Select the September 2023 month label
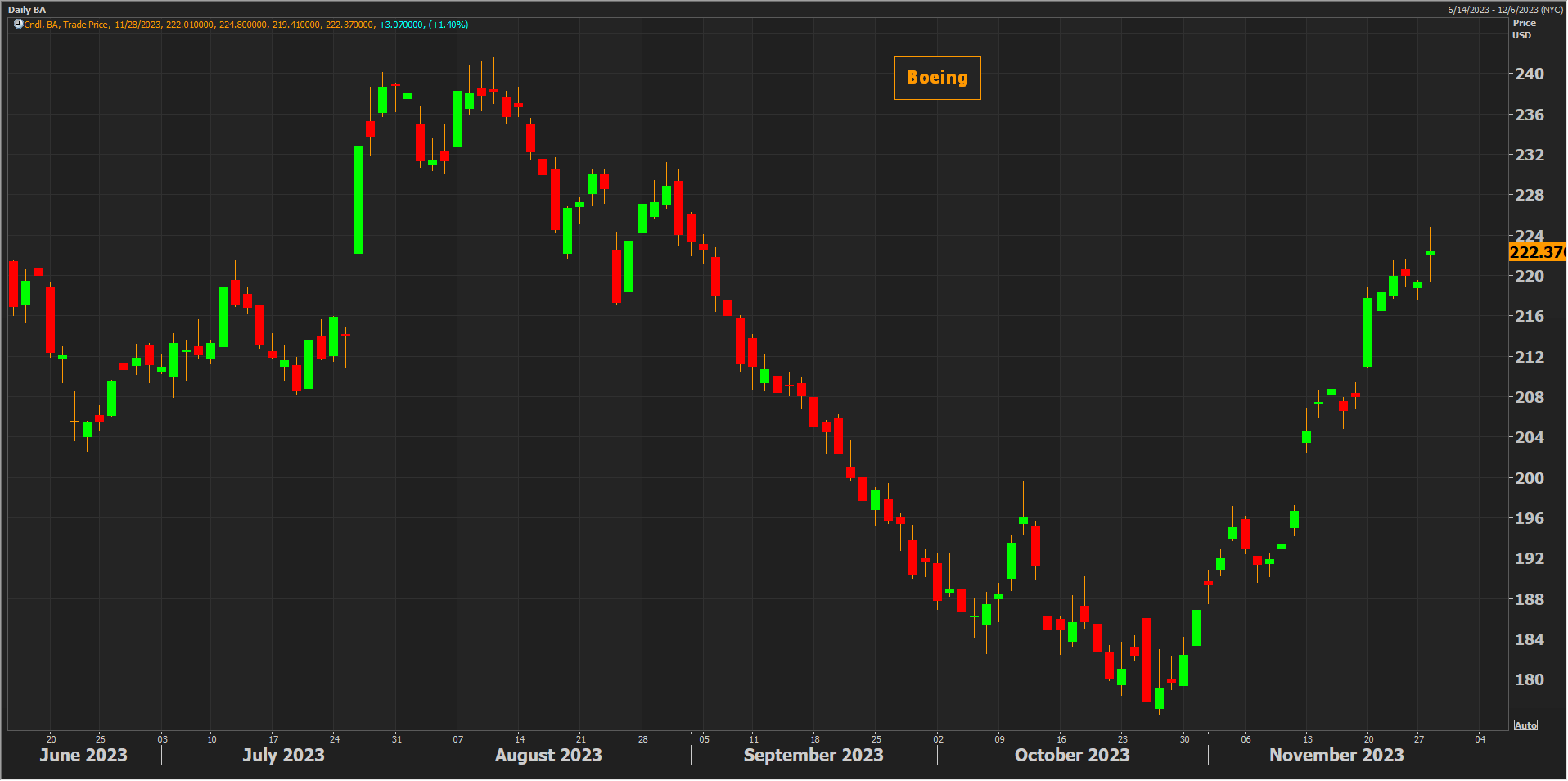 coord(813,755)
